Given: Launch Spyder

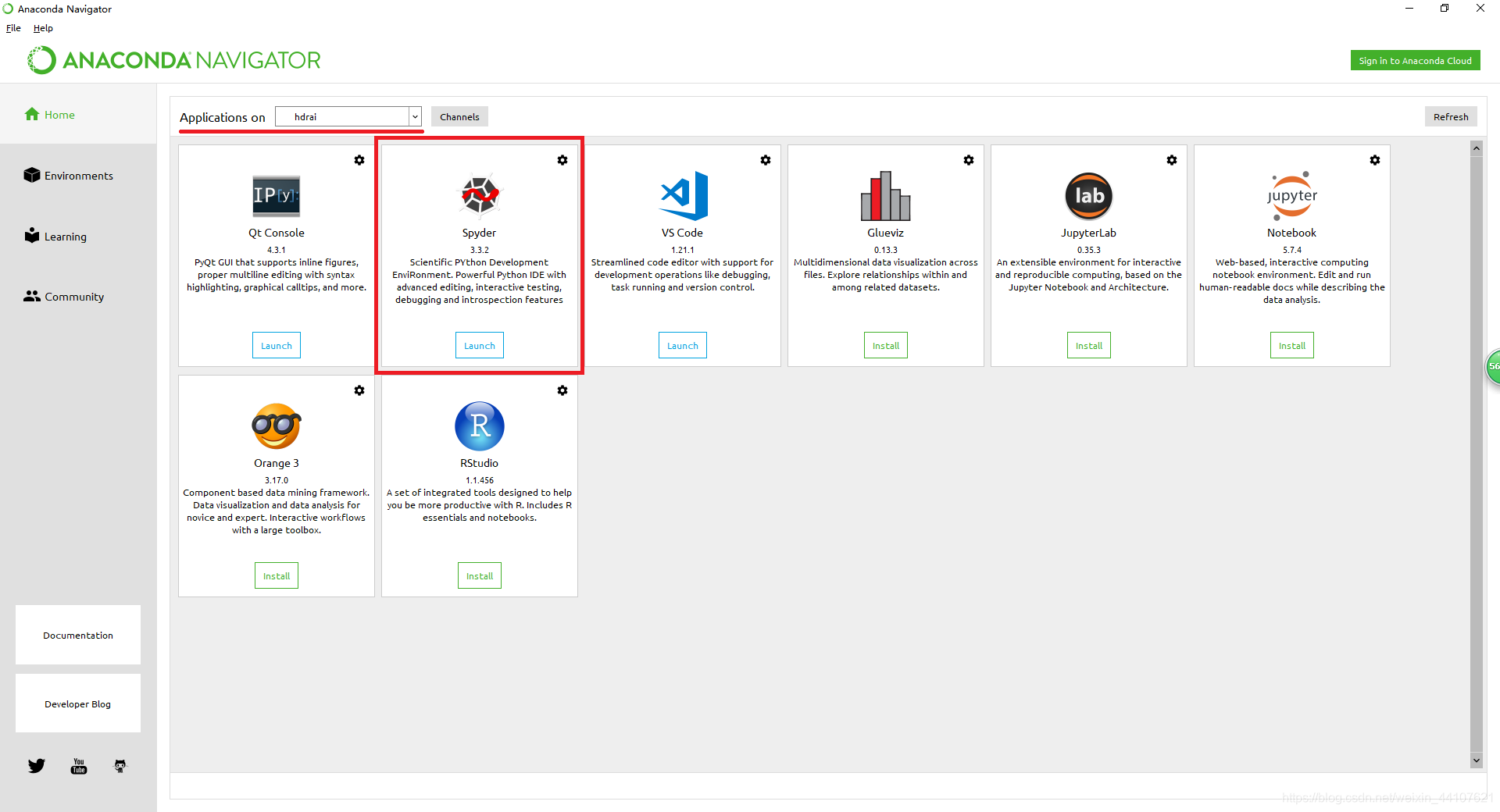Looking at the screenshot, I should (480, 346).
